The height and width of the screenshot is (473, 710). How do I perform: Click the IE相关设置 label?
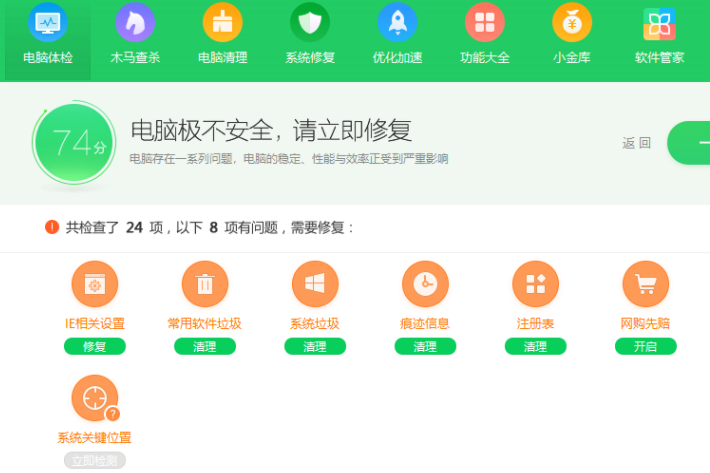tap(95, 323)
